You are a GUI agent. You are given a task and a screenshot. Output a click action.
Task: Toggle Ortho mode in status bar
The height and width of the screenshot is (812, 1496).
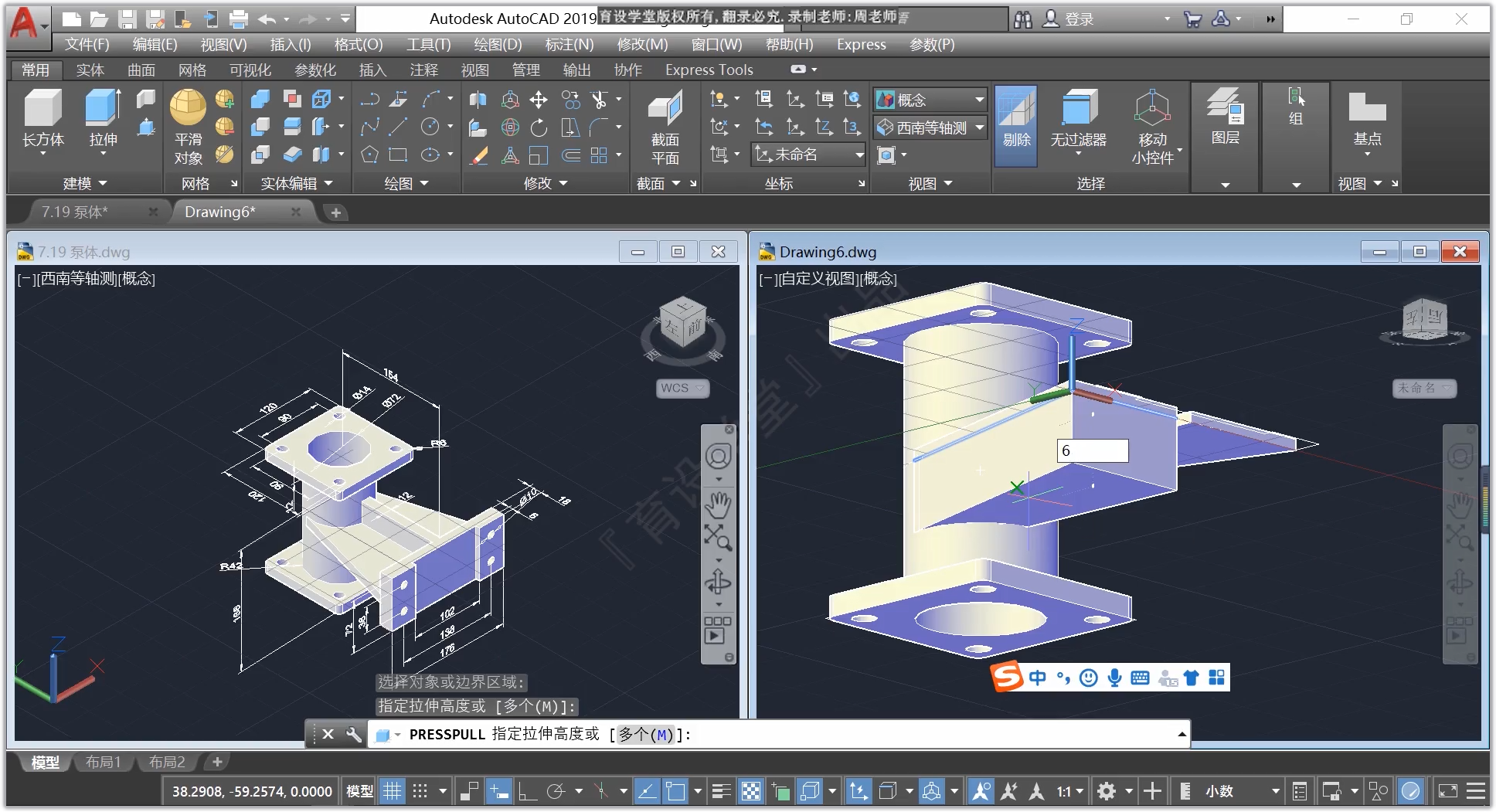528,791
